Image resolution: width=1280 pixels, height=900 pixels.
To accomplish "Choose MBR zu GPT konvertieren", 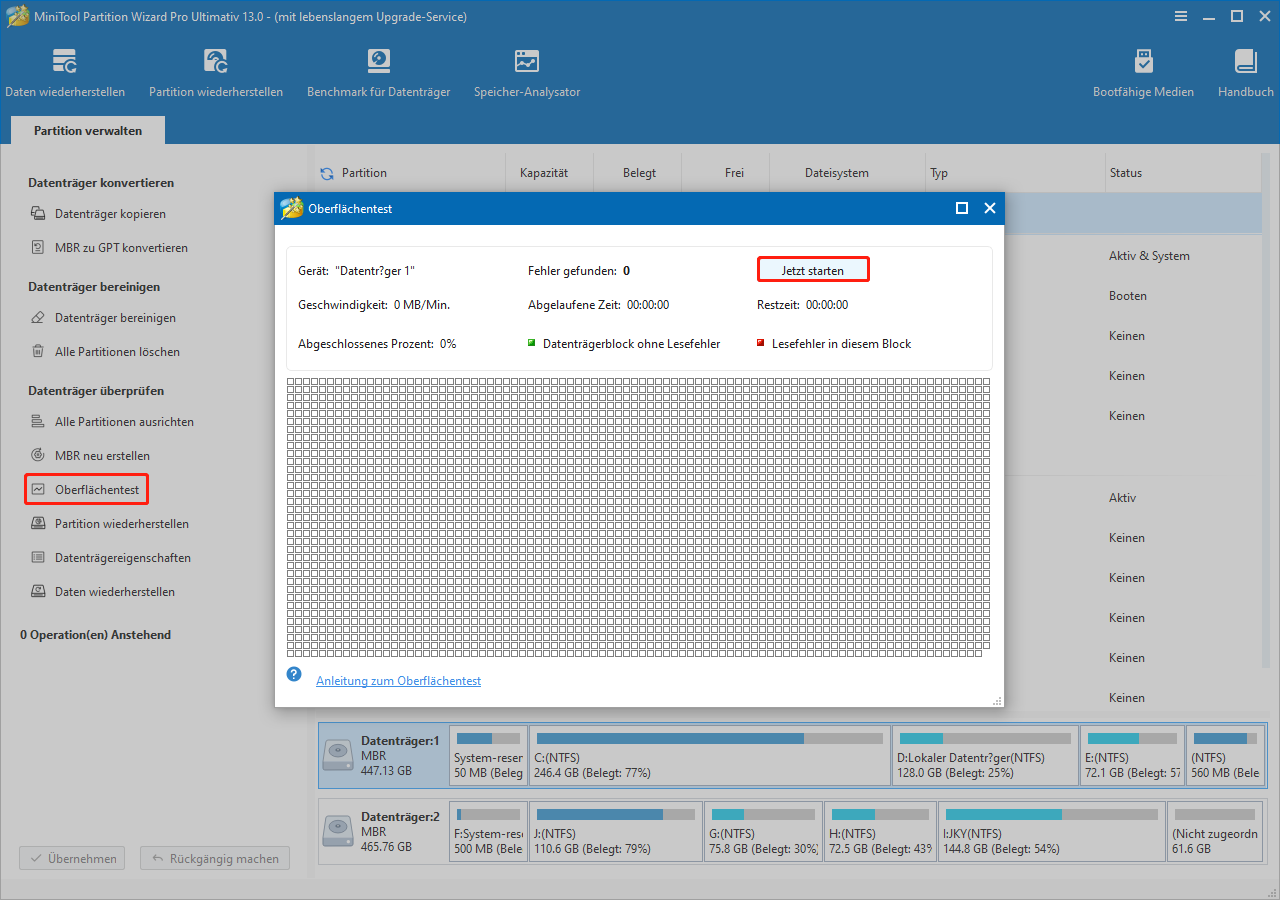I will (x=120, y=248).
